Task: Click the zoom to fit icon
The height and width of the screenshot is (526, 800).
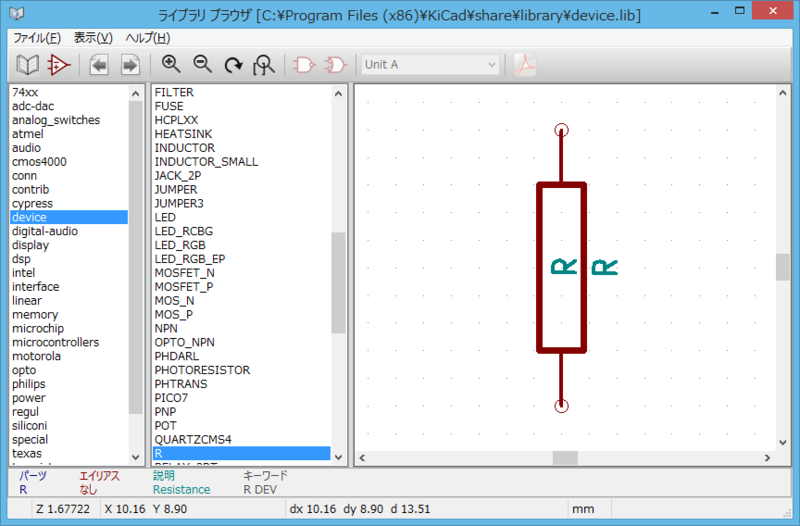Action: (264, 65)
